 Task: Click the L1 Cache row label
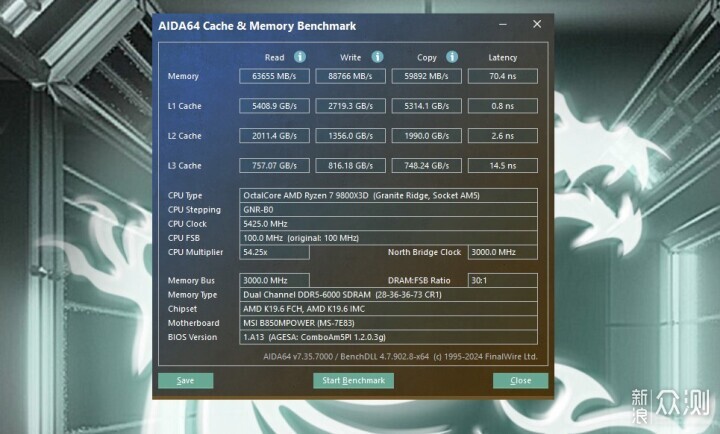pyautogui.click(x=185, y=106)
